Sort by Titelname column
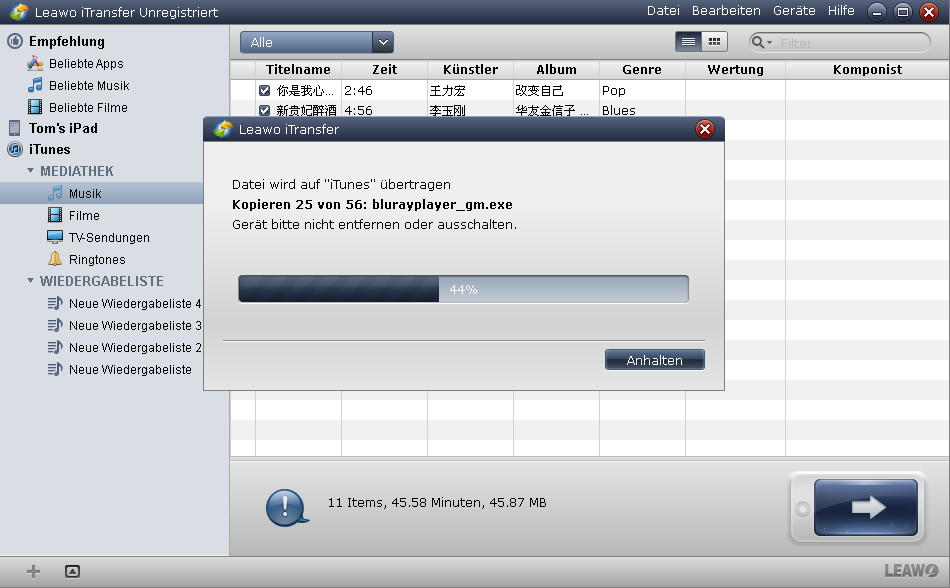950x588 pixels. click(x=298, y=70)
